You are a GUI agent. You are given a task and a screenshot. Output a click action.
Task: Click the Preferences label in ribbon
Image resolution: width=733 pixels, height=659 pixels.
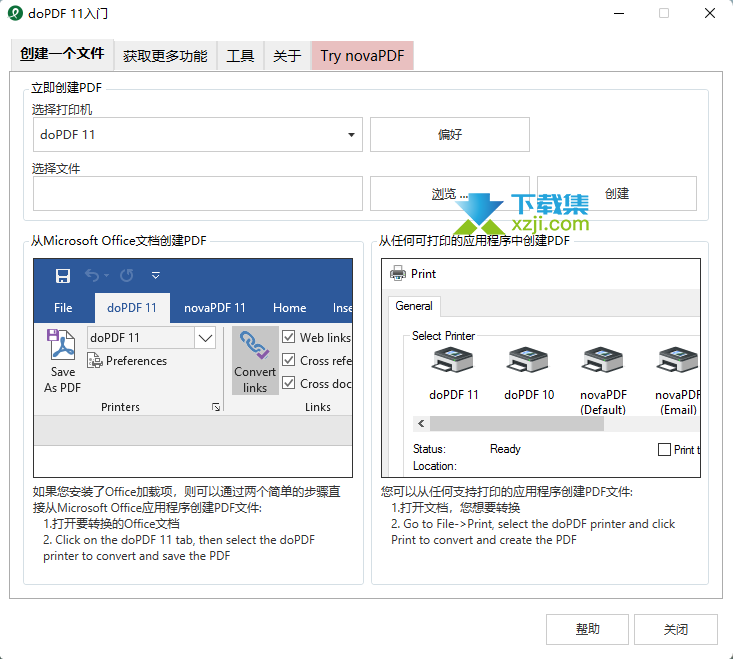point(136,361)
